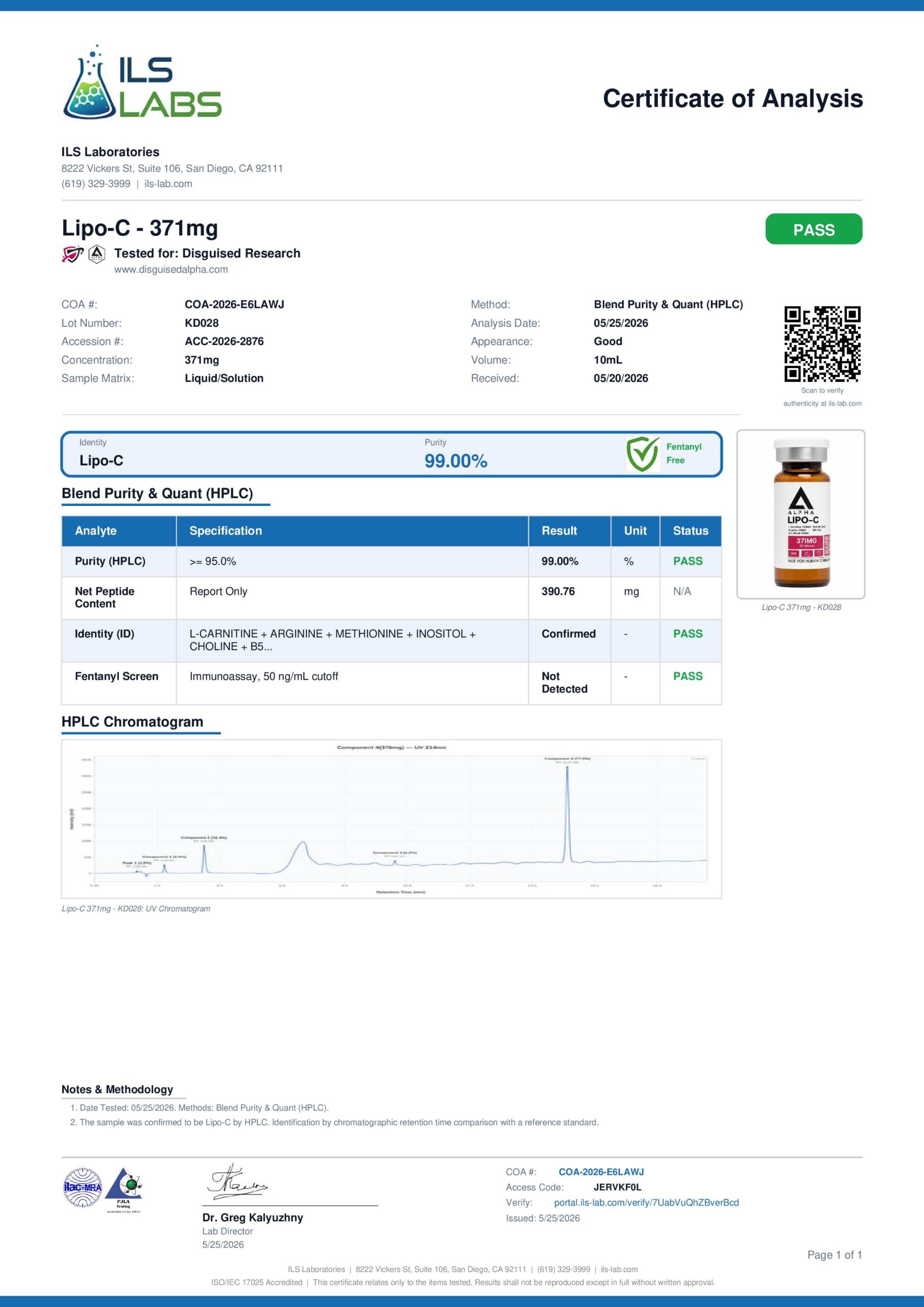Image resolution: width=924 pixels, height=1307 pixels.
Task: Click the PASS status in Fentanyl Screen row
Action: point(688,676)
